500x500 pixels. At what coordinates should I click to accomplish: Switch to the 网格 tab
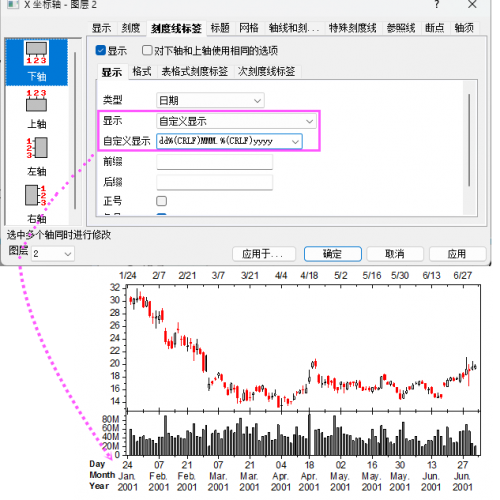[x=249, y=28]
